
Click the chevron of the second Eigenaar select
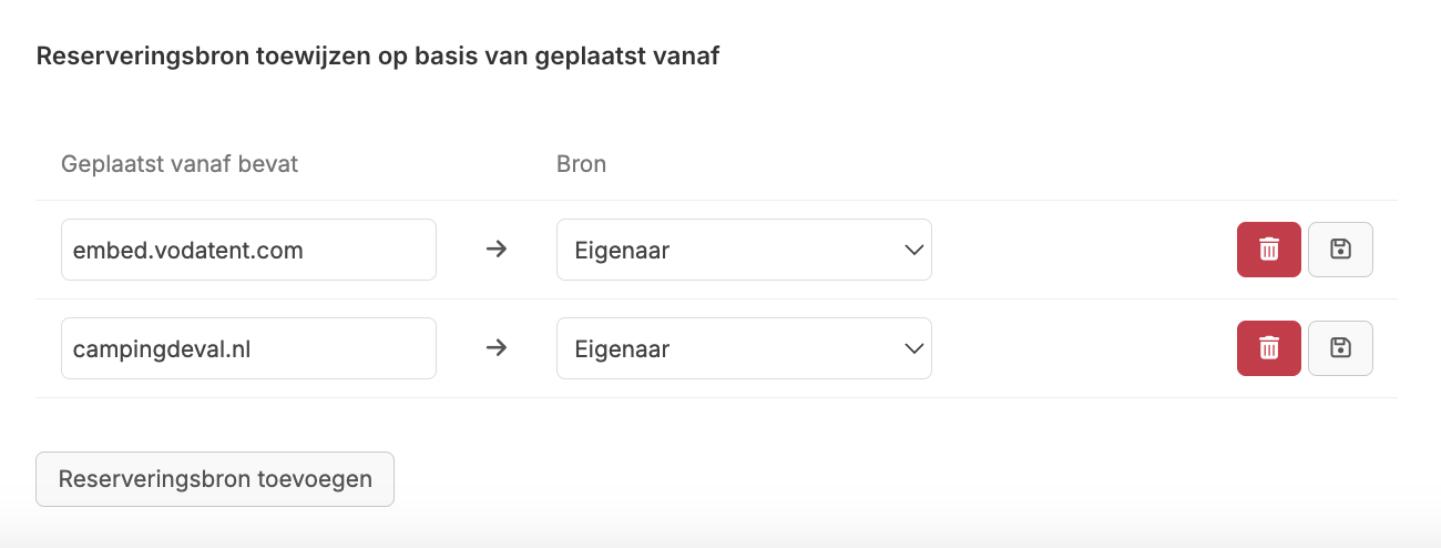(912, 348)
